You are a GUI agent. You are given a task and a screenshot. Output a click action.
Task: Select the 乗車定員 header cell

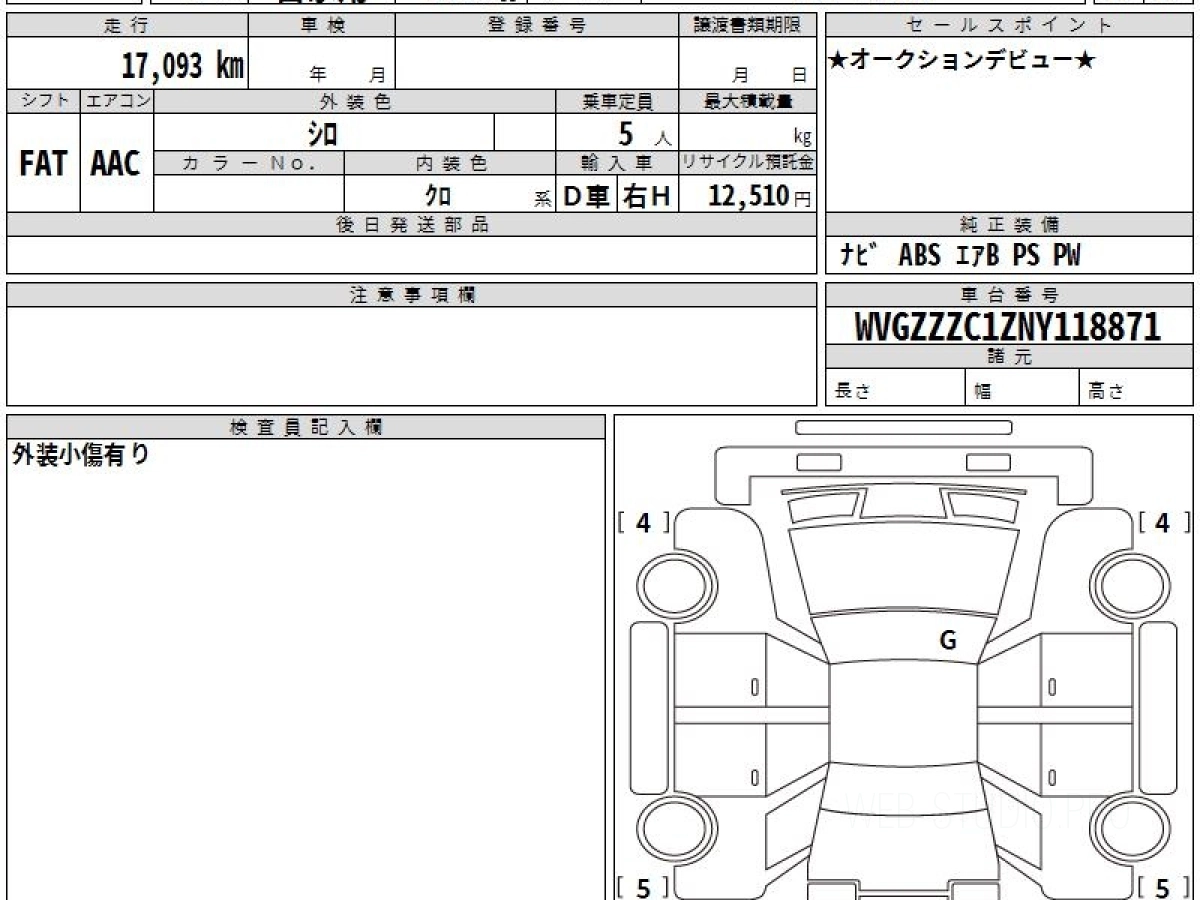(x=617, y=101)
